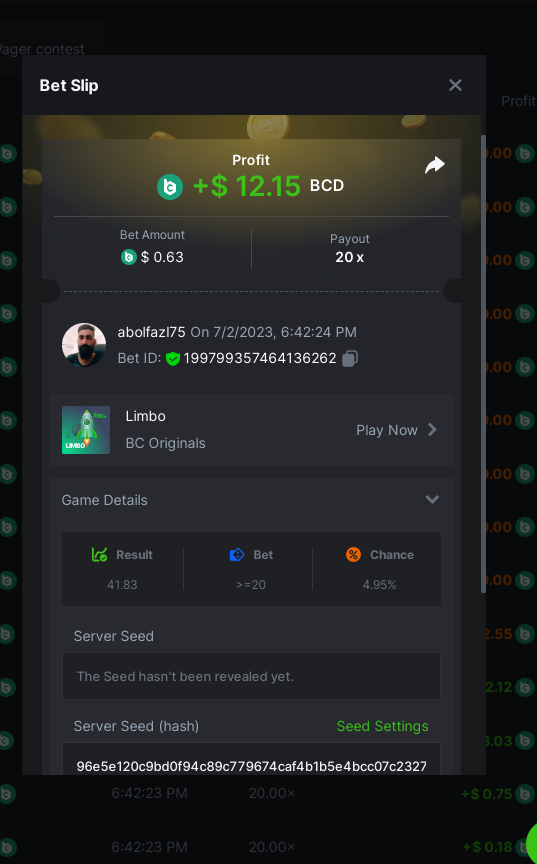Click the BCD coin icon beside profit

170,187
